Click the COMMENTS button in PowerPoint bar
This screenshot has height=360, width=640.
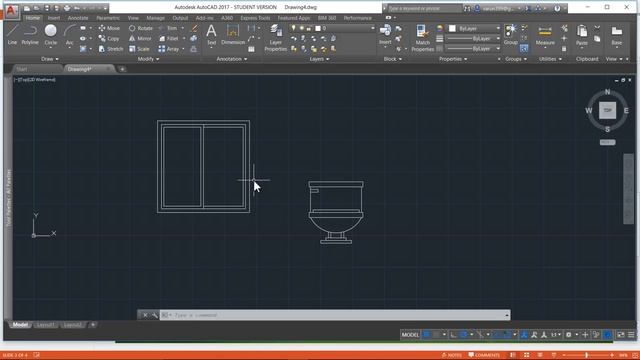click(484, 356)
